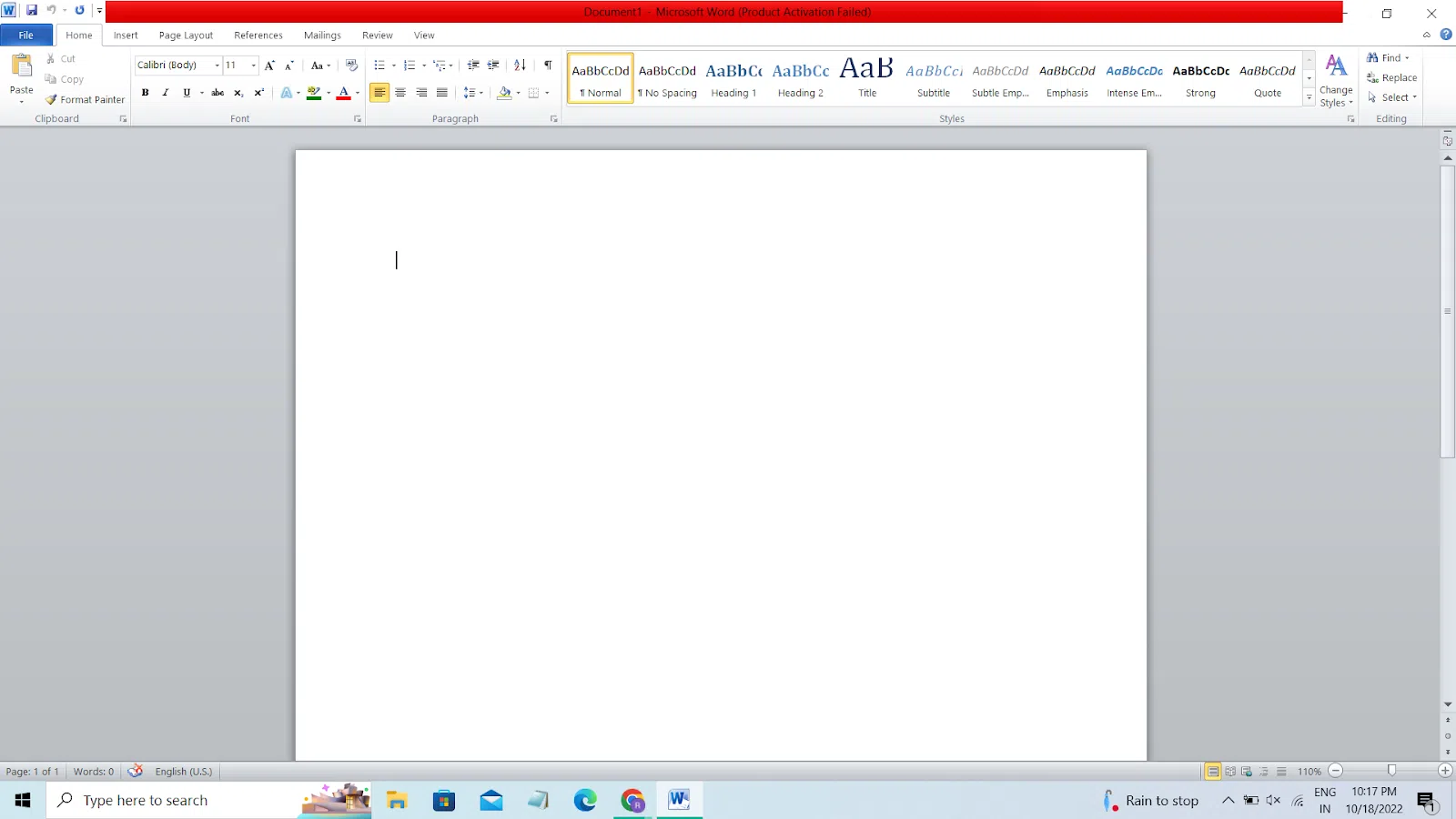Click the zoom slider handle
1456x819 pixels.
[x=1390, y=771]
